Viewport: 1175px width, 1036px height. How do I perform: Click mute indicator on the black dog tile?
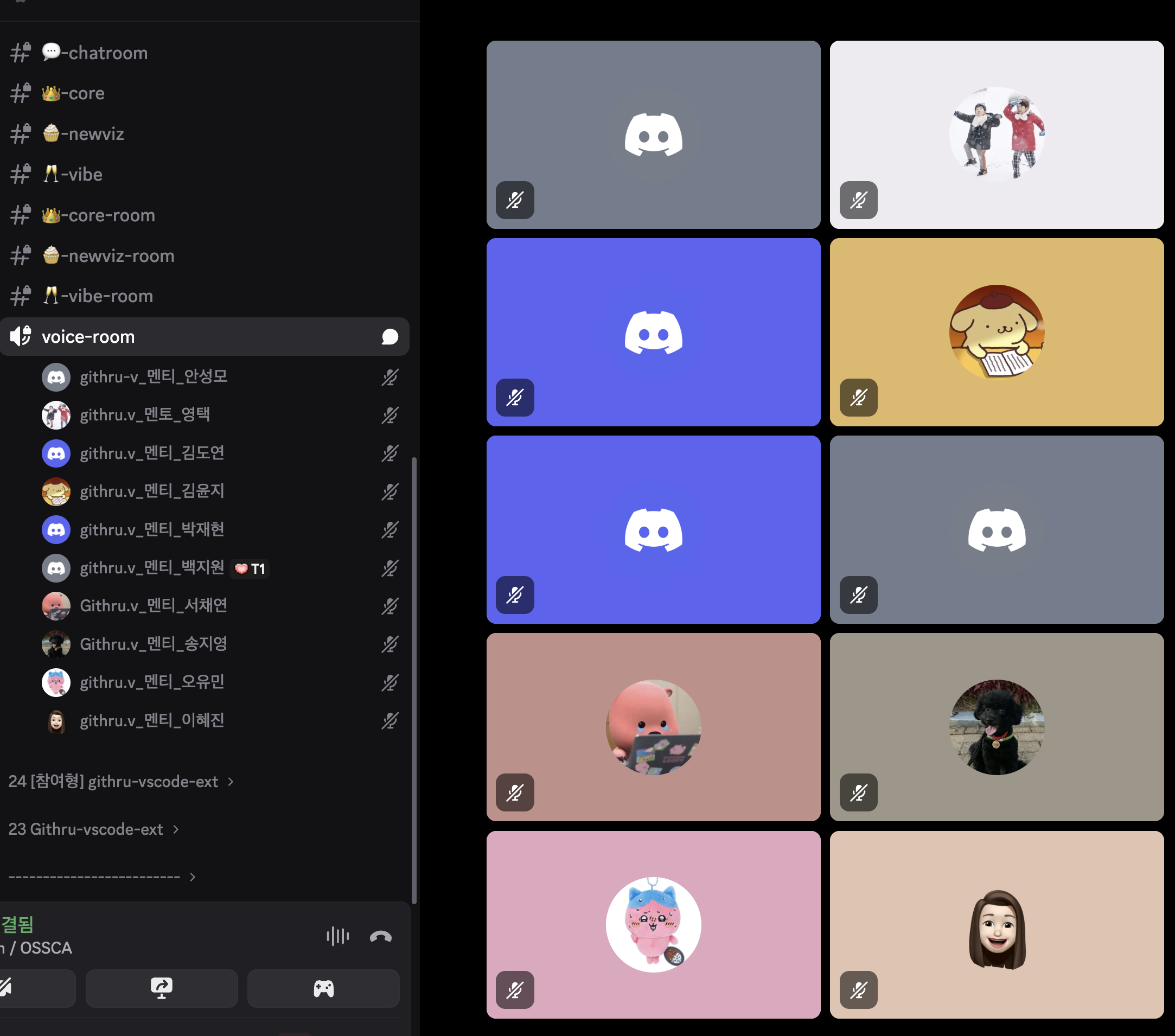click(858, 793)
